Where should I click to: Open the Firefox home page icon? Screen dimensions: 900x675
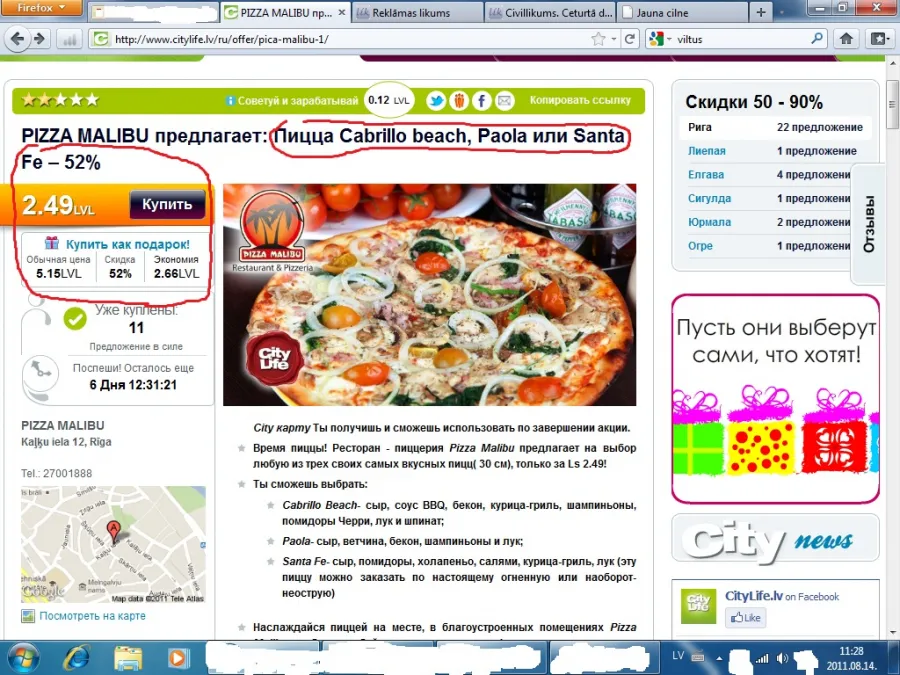click(x=846, y=39)
